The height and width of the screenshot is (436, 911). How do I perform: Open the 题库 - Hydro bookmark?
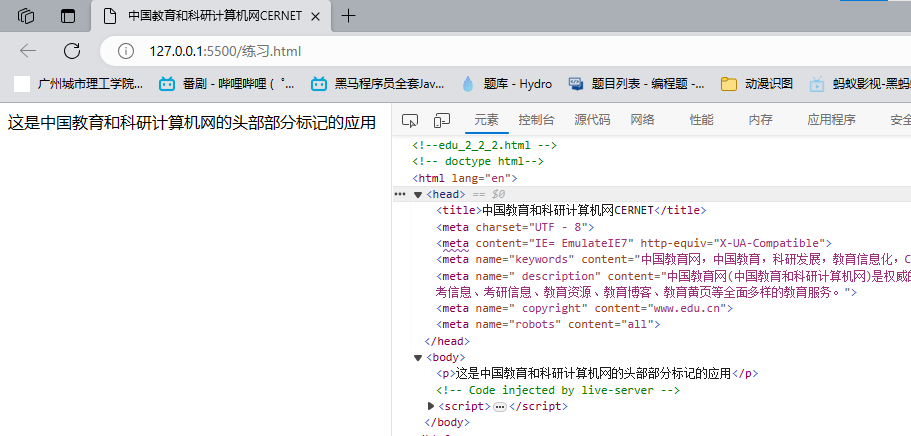507,84
